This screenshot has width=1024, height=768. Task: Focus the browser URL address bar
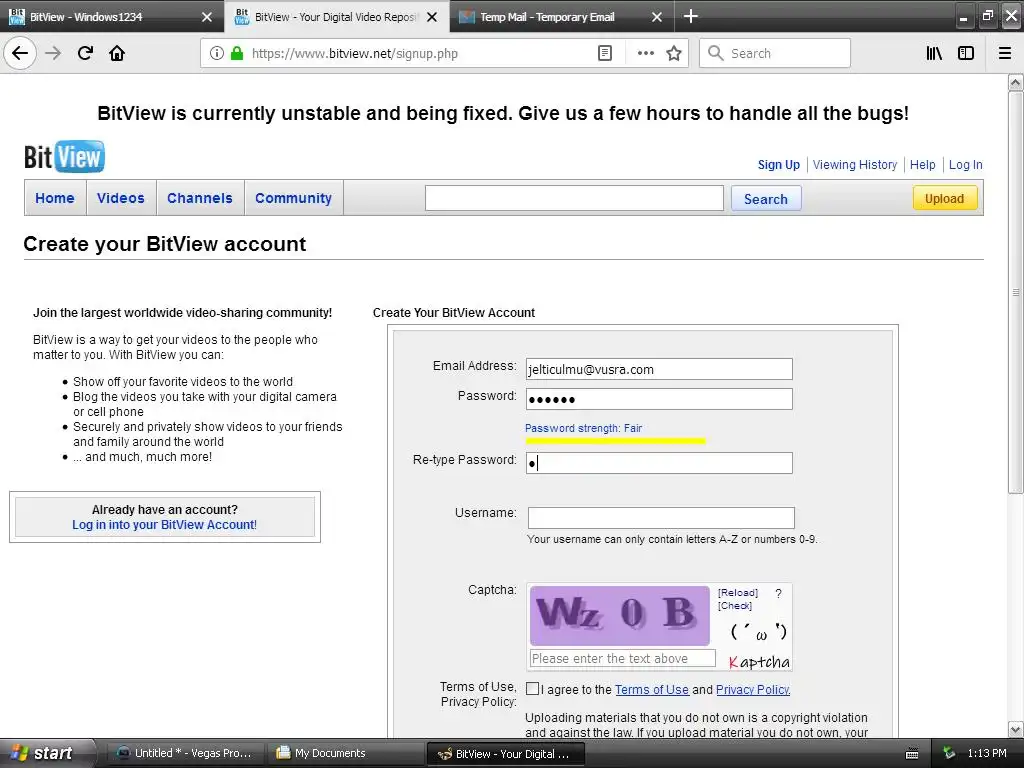pos(418,54)
